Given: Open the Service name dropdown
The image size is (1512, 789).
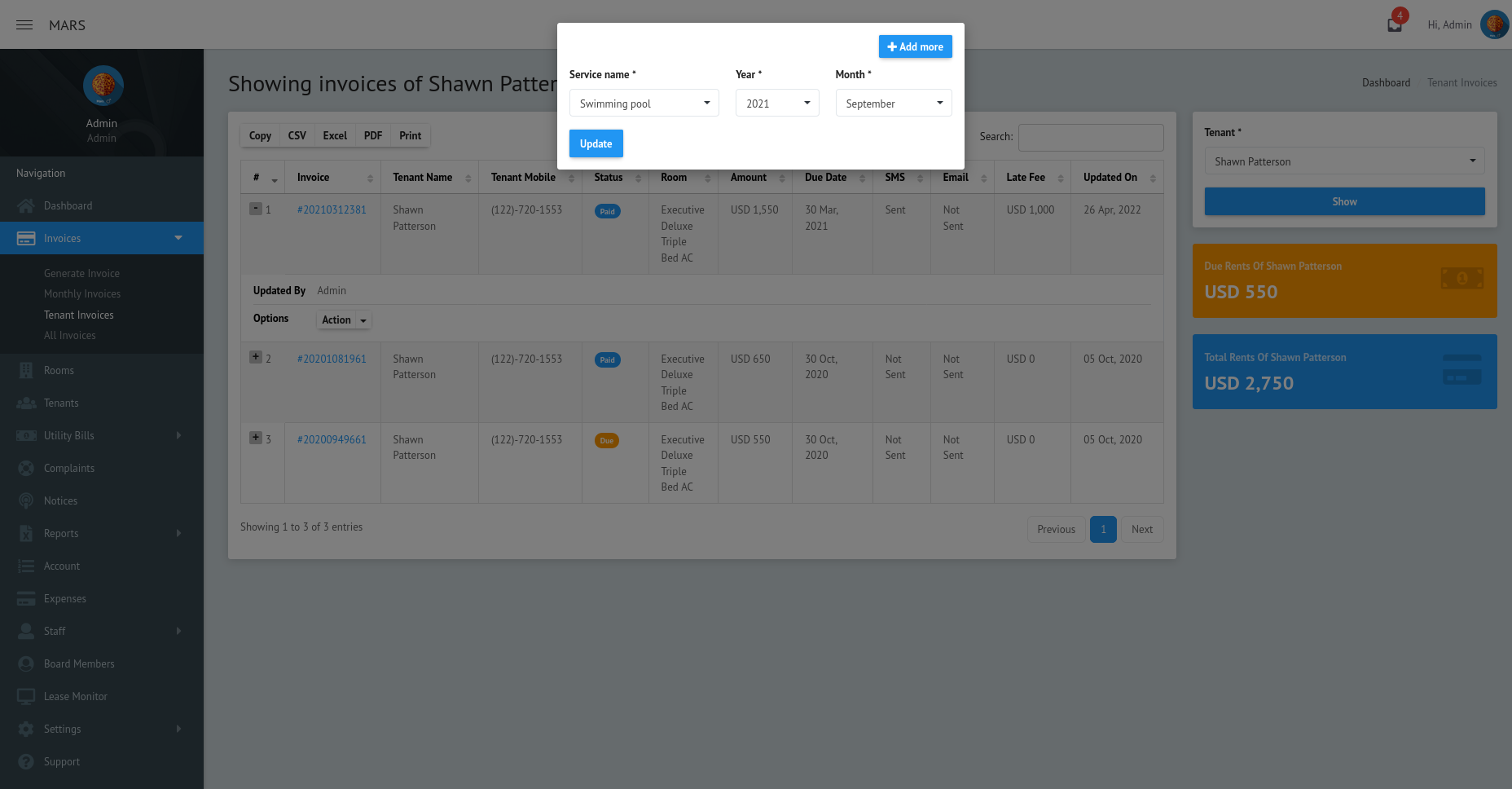Looking at the screenshot, I should [644, 103].
